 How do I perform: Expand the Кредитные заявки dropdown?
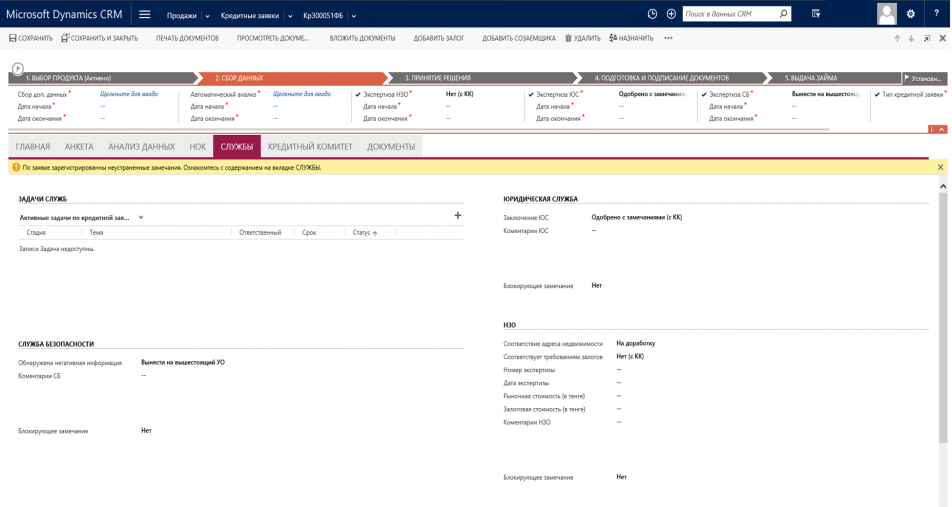[291, 16]
